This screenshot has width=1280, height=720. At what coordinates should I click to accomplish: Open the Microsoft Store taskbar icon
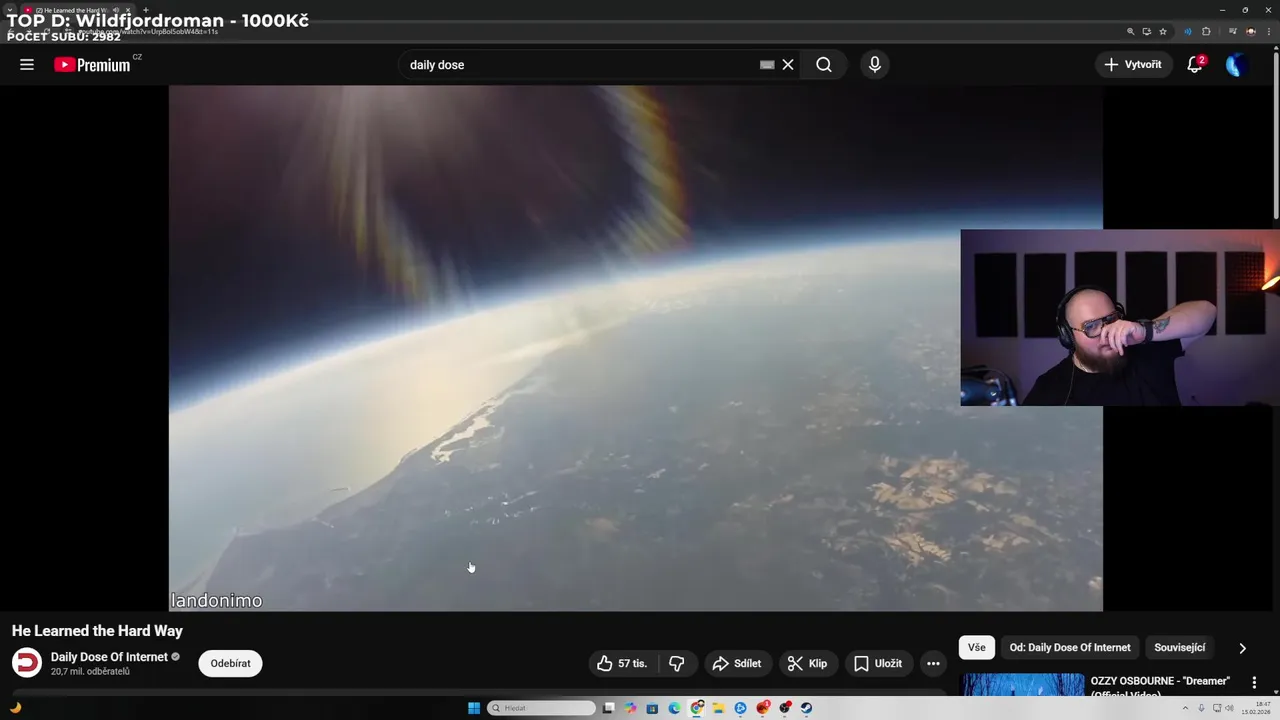652,708
